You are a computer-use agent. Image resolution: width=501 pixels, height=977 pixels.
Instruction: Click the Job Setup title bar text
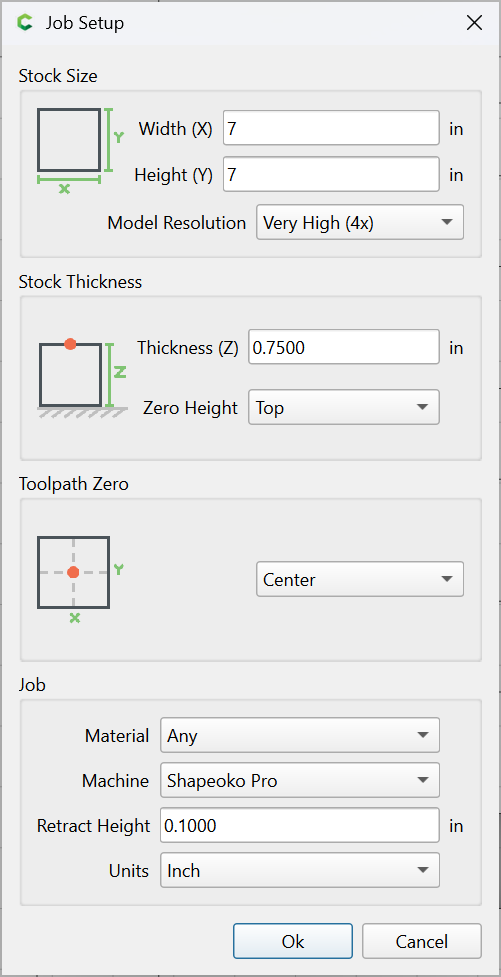click(x=85, y=23)
